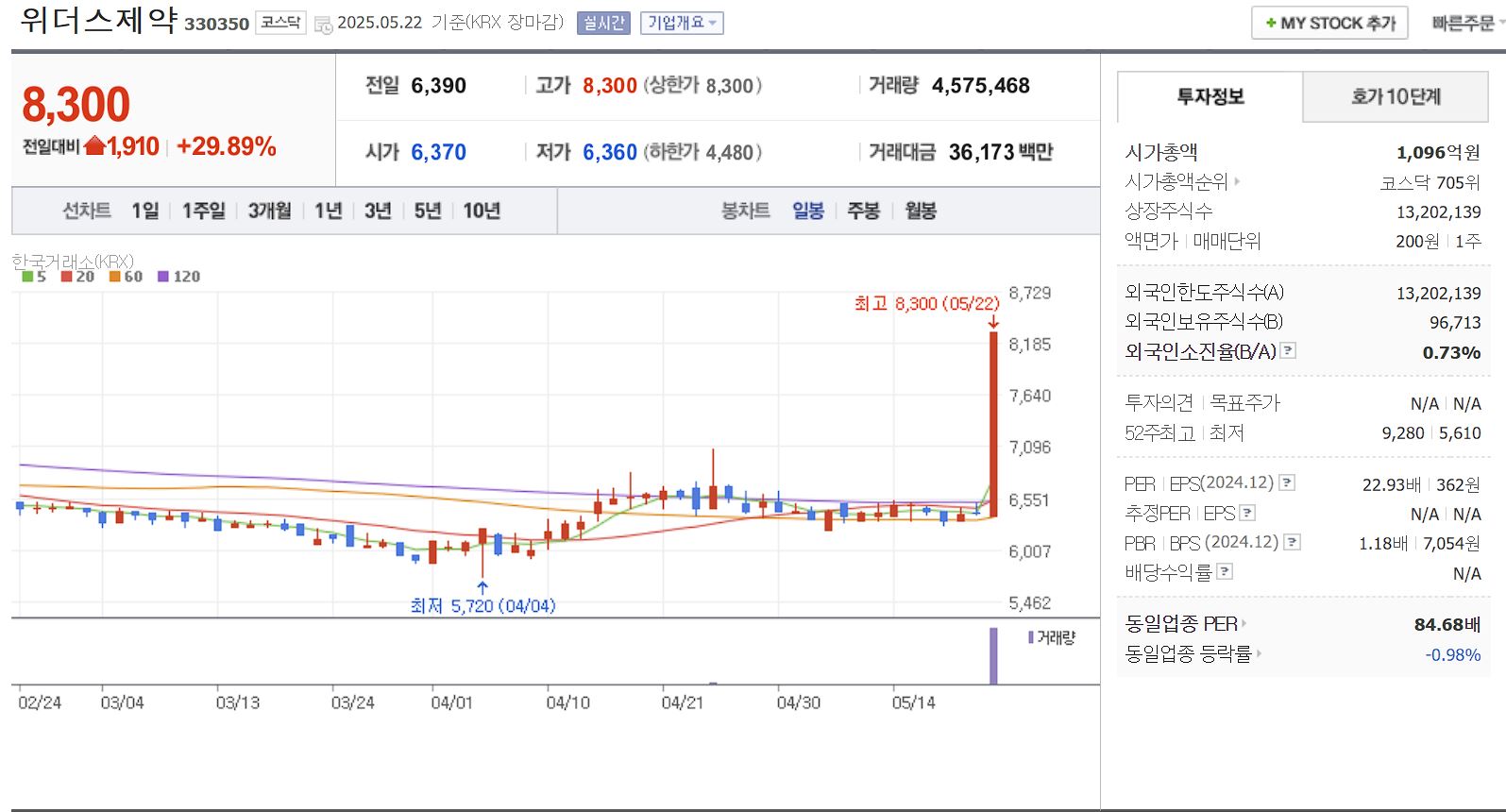Select the 3개월 line chart period

pyautogui.click(x=269, y=211)
